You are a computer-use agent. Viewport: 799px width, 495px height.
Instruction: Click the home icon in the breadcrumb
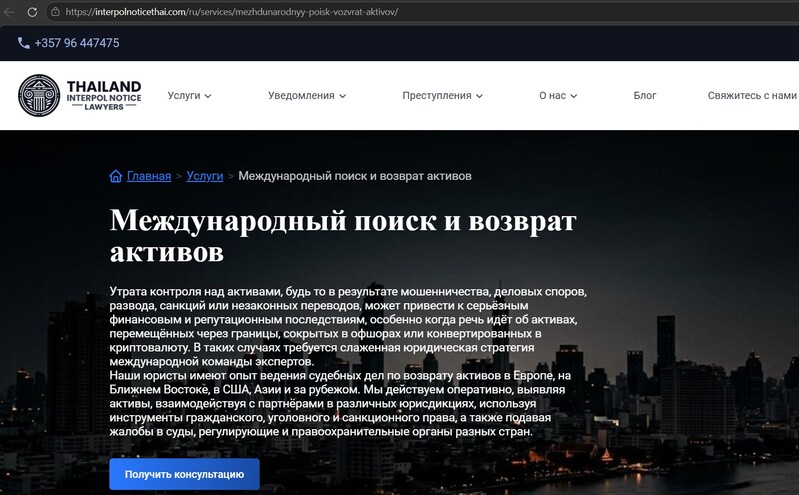coord(116,176)
